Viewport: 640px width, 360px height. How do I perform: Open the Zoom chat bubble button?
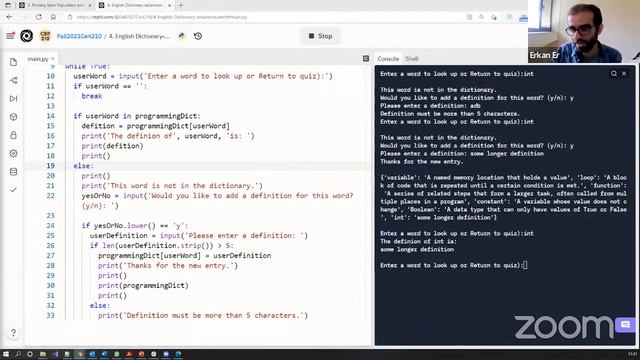(x=625, y=325)
